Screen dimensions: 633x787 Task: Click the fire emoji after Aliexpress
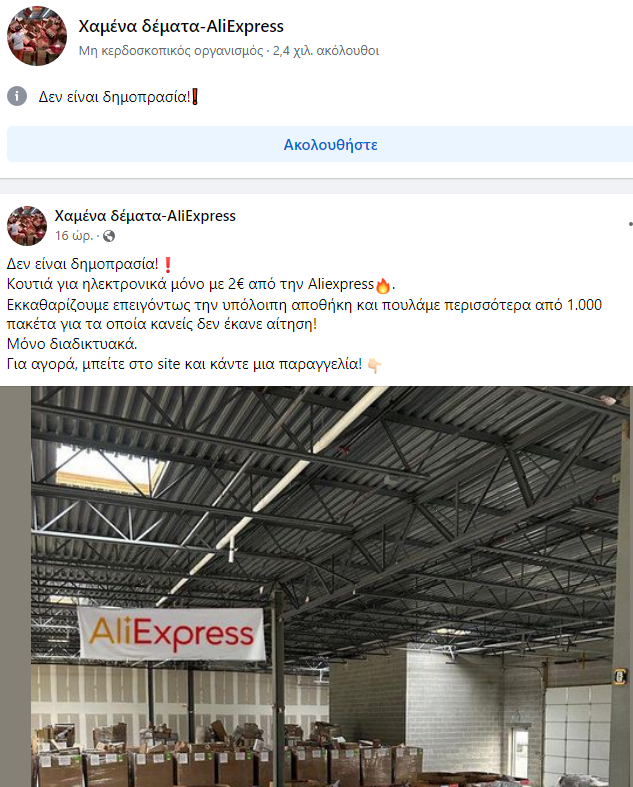(x=383, y=286)
